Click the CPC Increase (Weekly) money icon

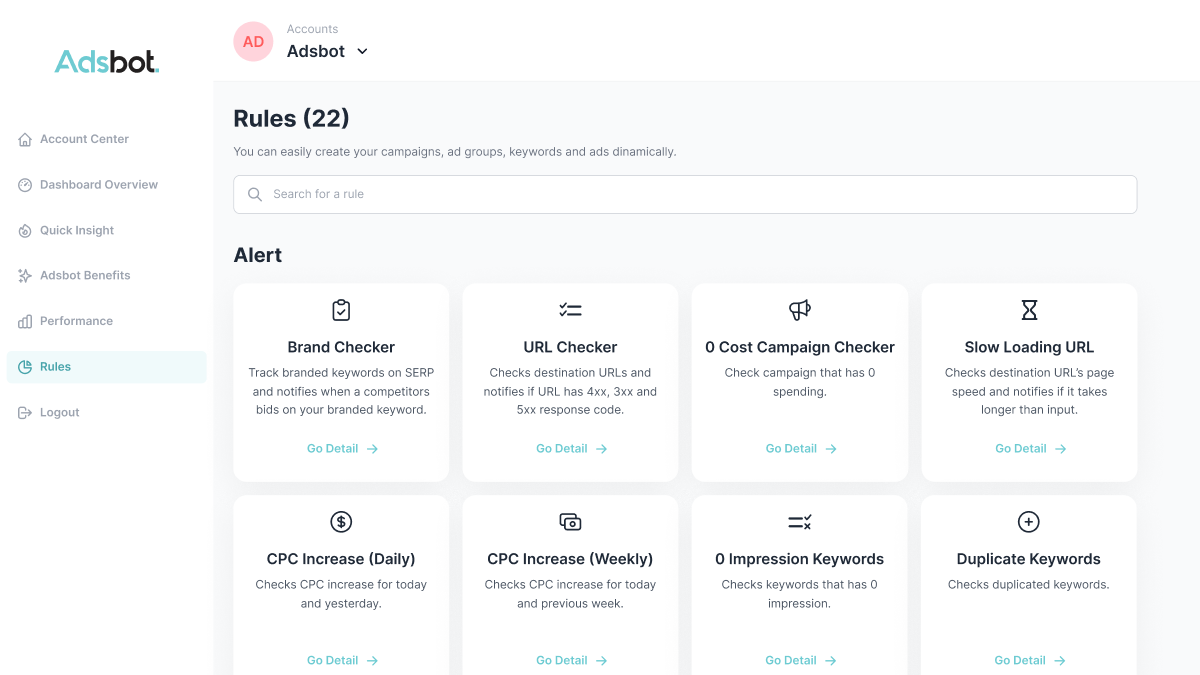point(570,522)
